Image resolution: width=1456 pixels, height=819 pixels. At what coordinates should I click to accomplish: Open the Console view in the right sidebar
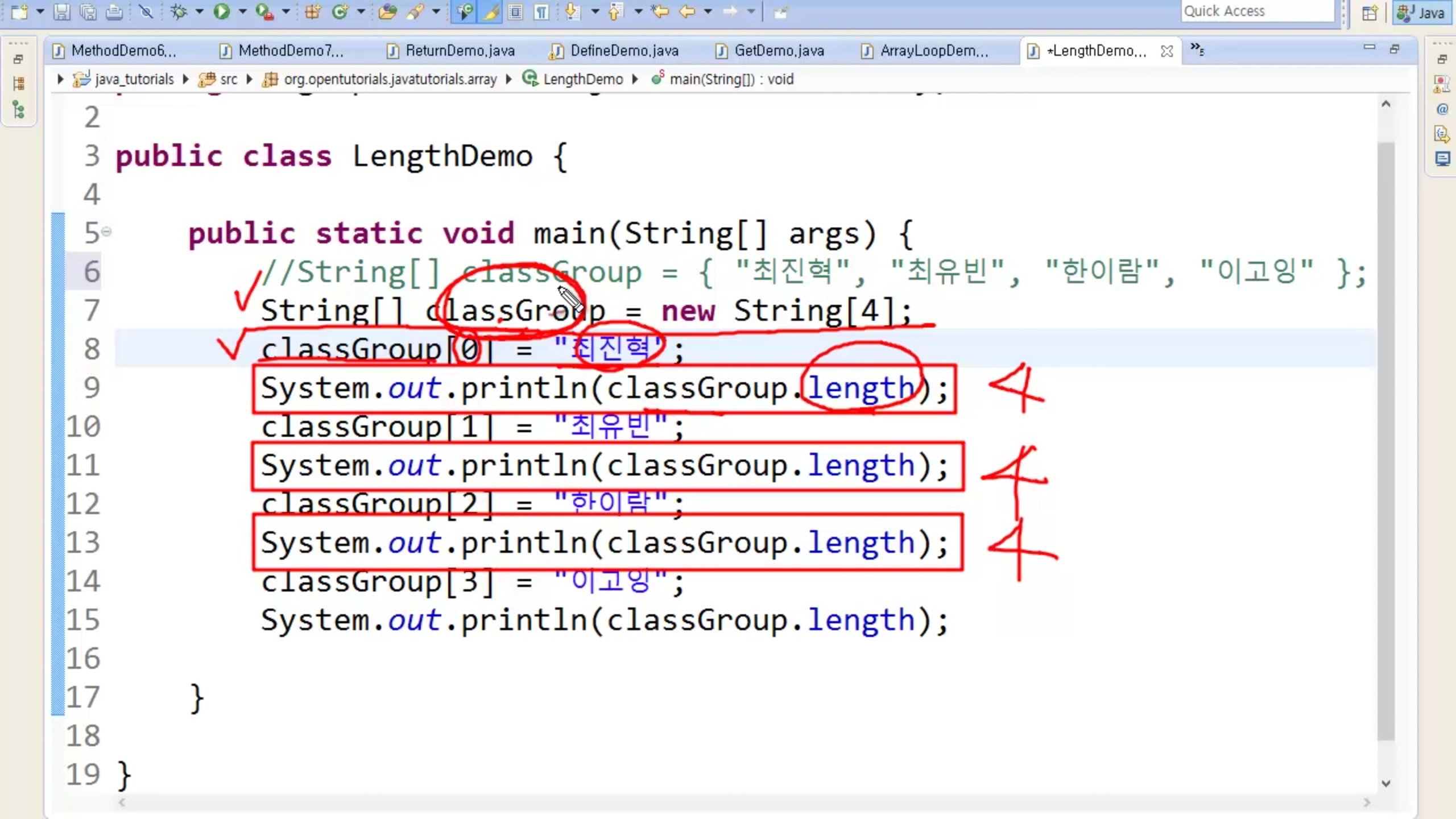tap(1442, 159)
